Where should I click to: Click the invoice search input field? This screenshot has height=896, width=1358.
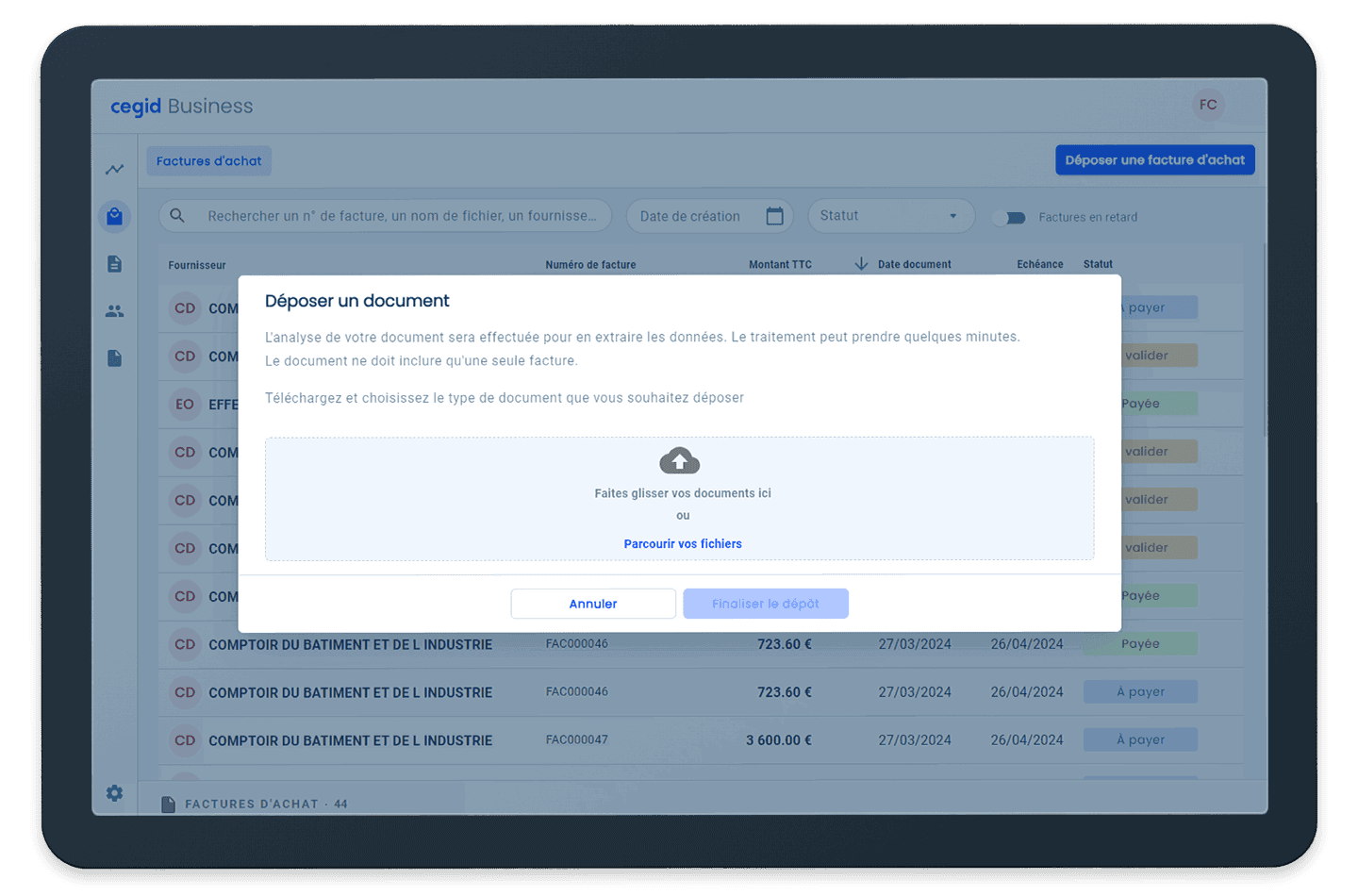point(402,216)
